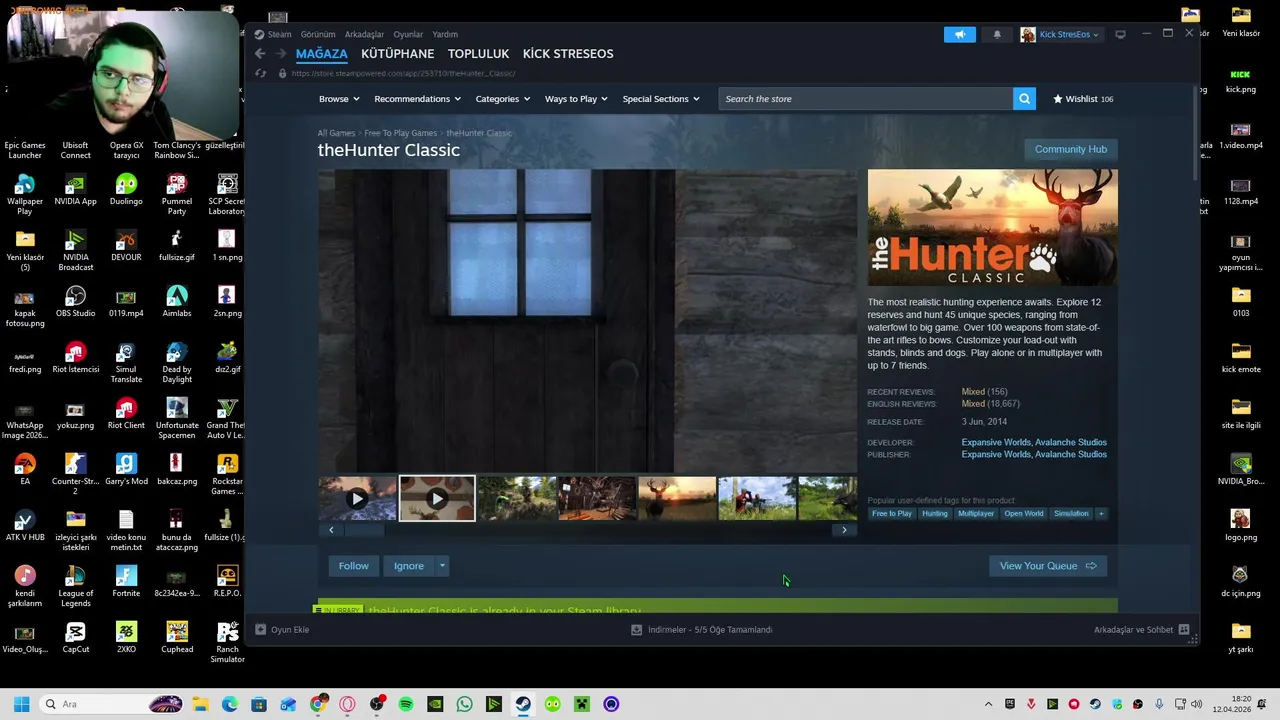Open Dead by Daylight desktop shortcut
Viewport: 1280px width, 720px height.
pos(177,363)
